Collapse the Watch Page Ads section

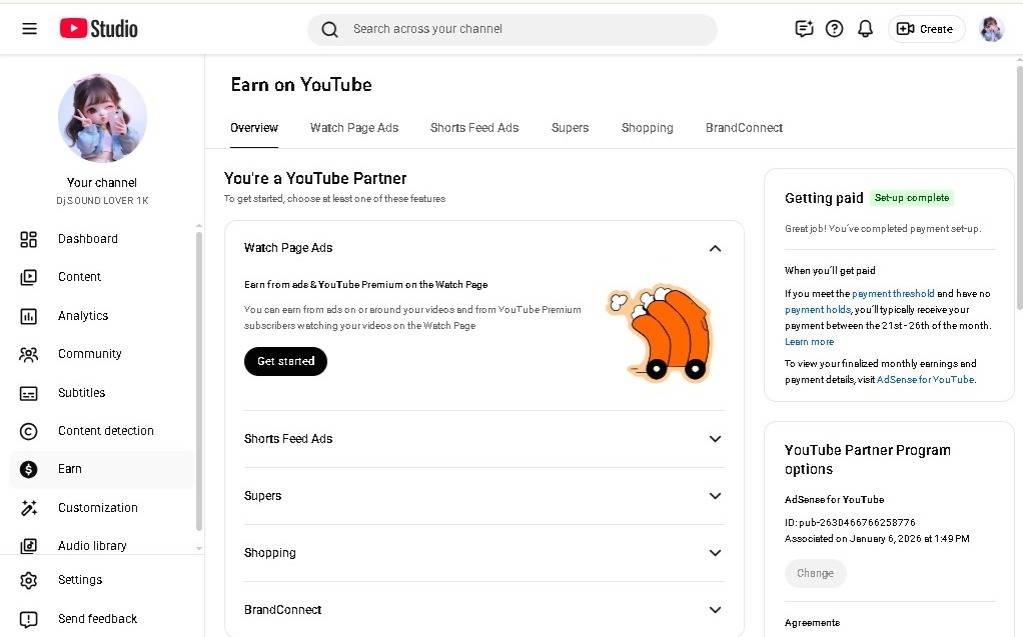click(715, 248)
